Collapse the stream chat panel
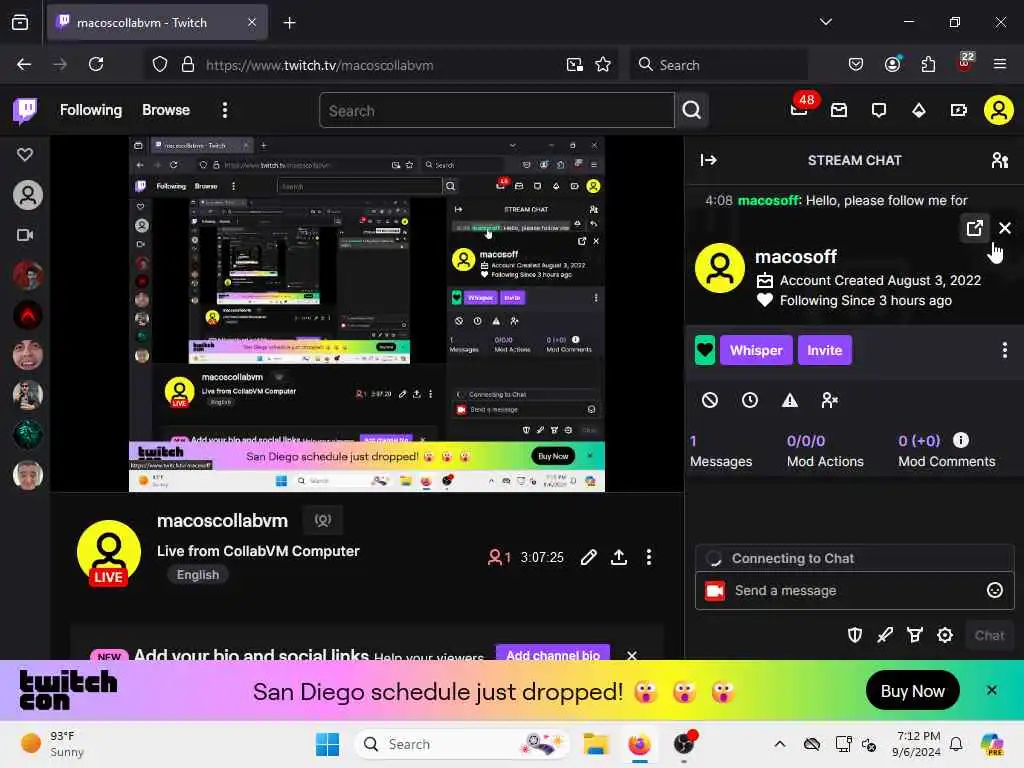This screenshot has height=768, width=1024. pos(709,161)
